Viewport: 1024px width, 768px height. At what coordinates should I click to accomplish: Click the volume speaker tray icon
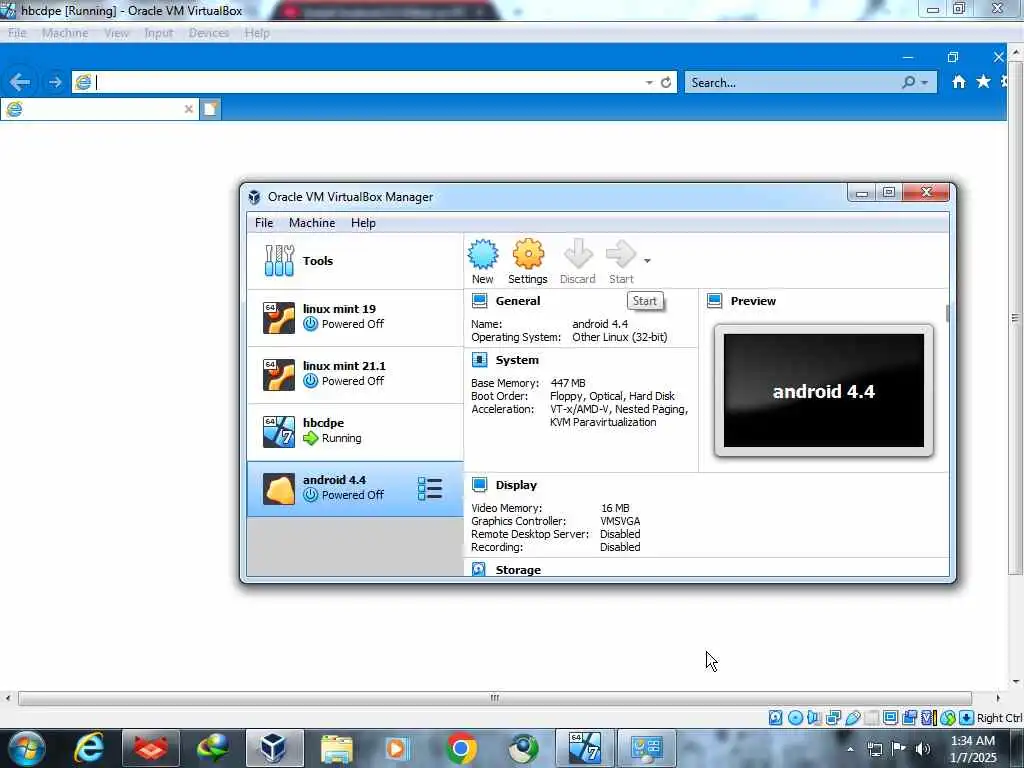[922, 749]
